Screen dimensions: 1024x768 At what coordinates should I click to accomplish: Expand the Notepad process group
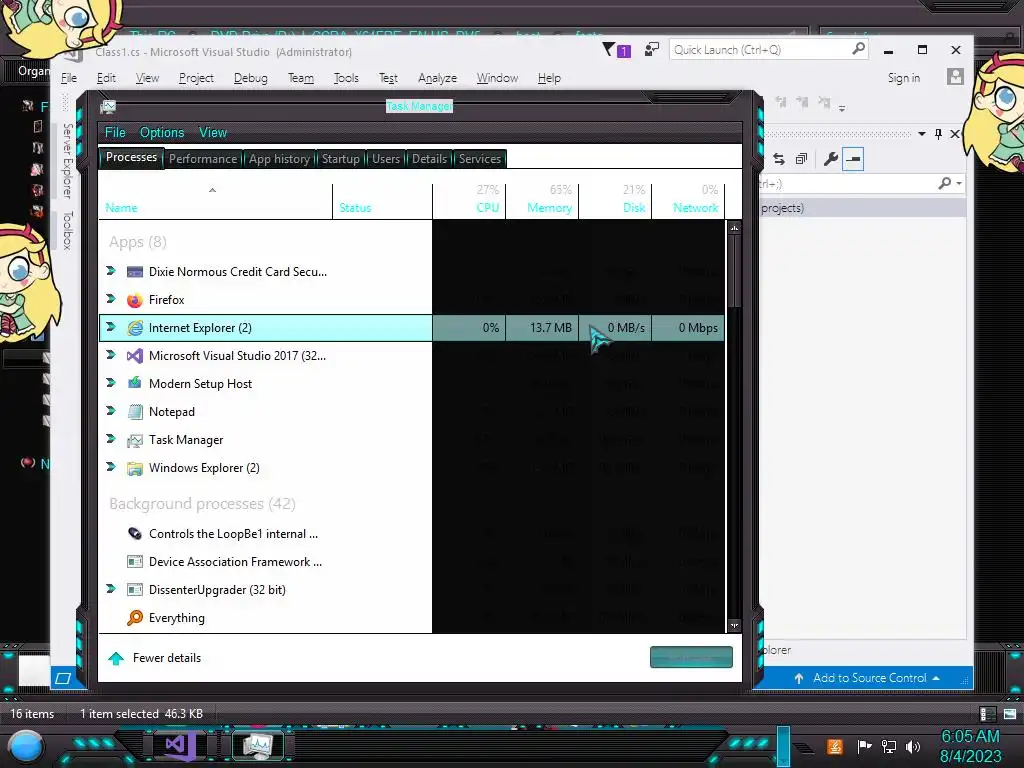pos(111,411)
